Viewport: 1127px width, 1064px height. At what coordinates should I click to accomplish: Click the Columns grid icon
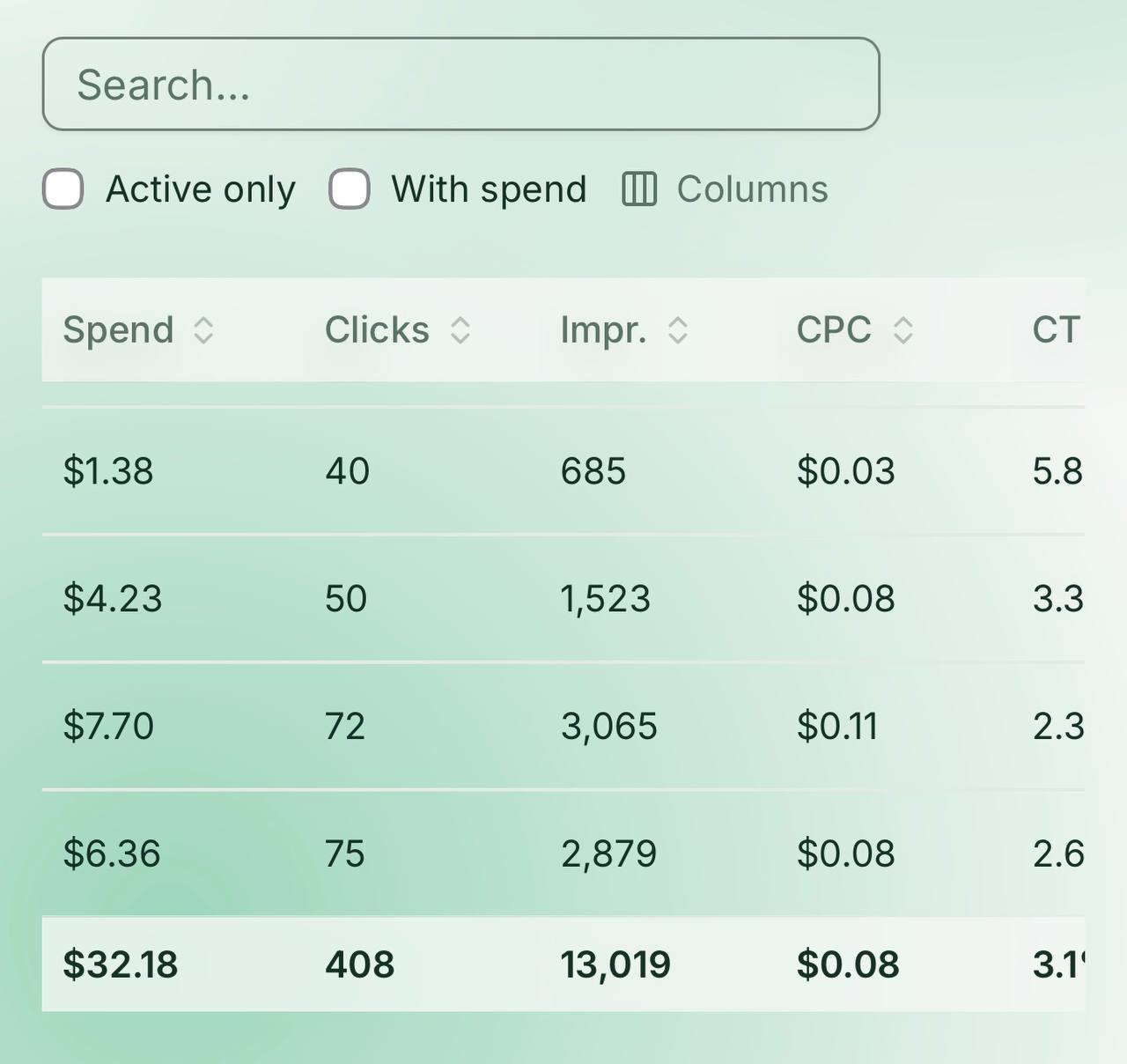639,189
